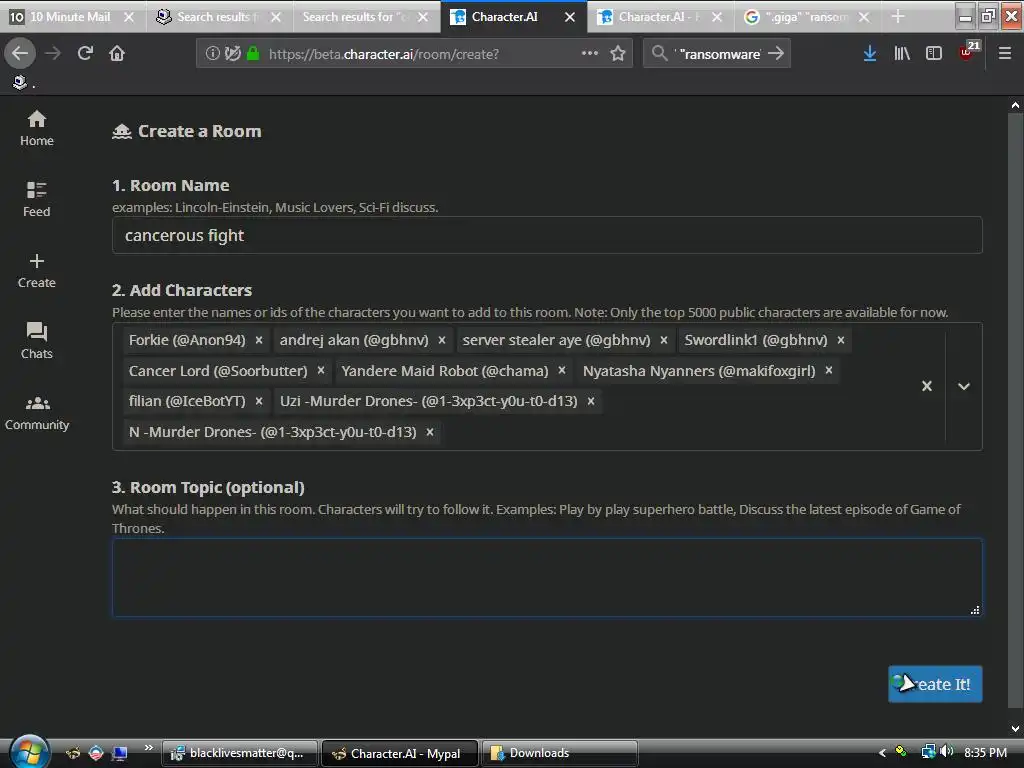Click the Create It! button
The width and height of the screenshot is (1024, 768).
(x=935, y=684)
